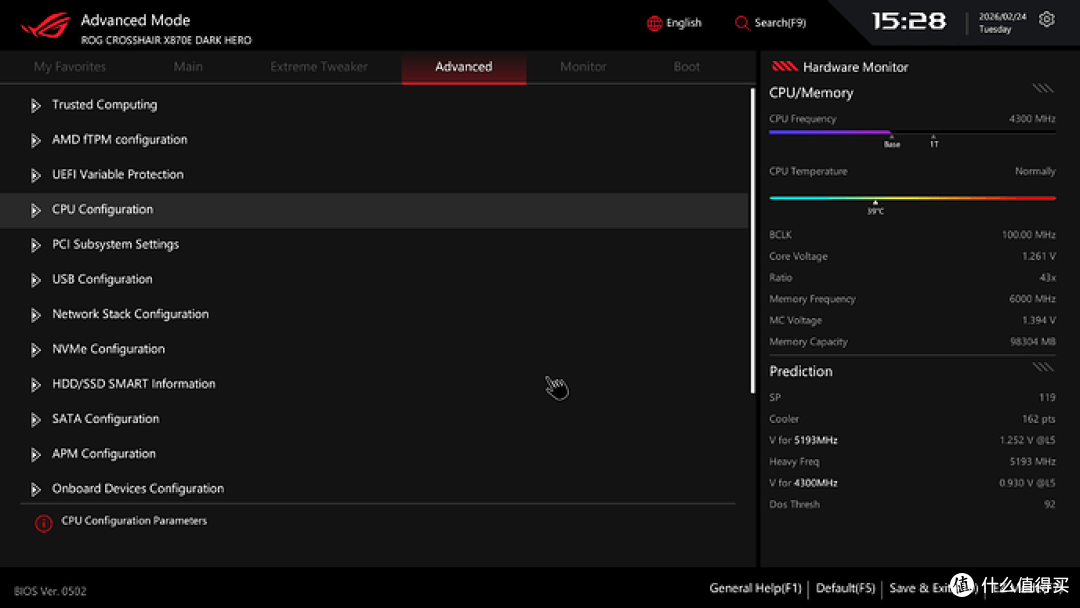This screenshot has width=1080, height=608.
Task: Expand Onboard Devices Configuration arrow
Action: 36,490
